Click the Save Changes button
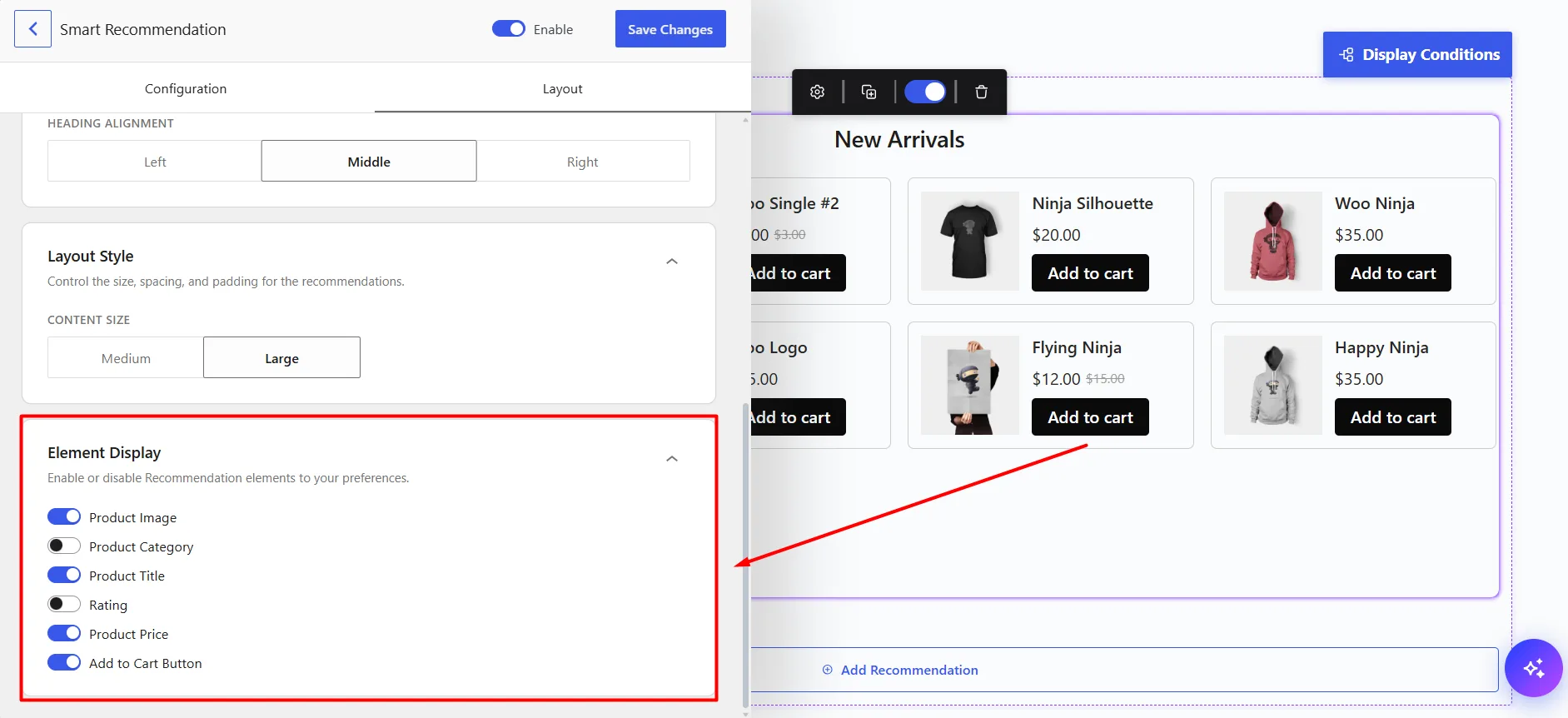Viewport: 1568px width, 718px height. coord(670,29)
